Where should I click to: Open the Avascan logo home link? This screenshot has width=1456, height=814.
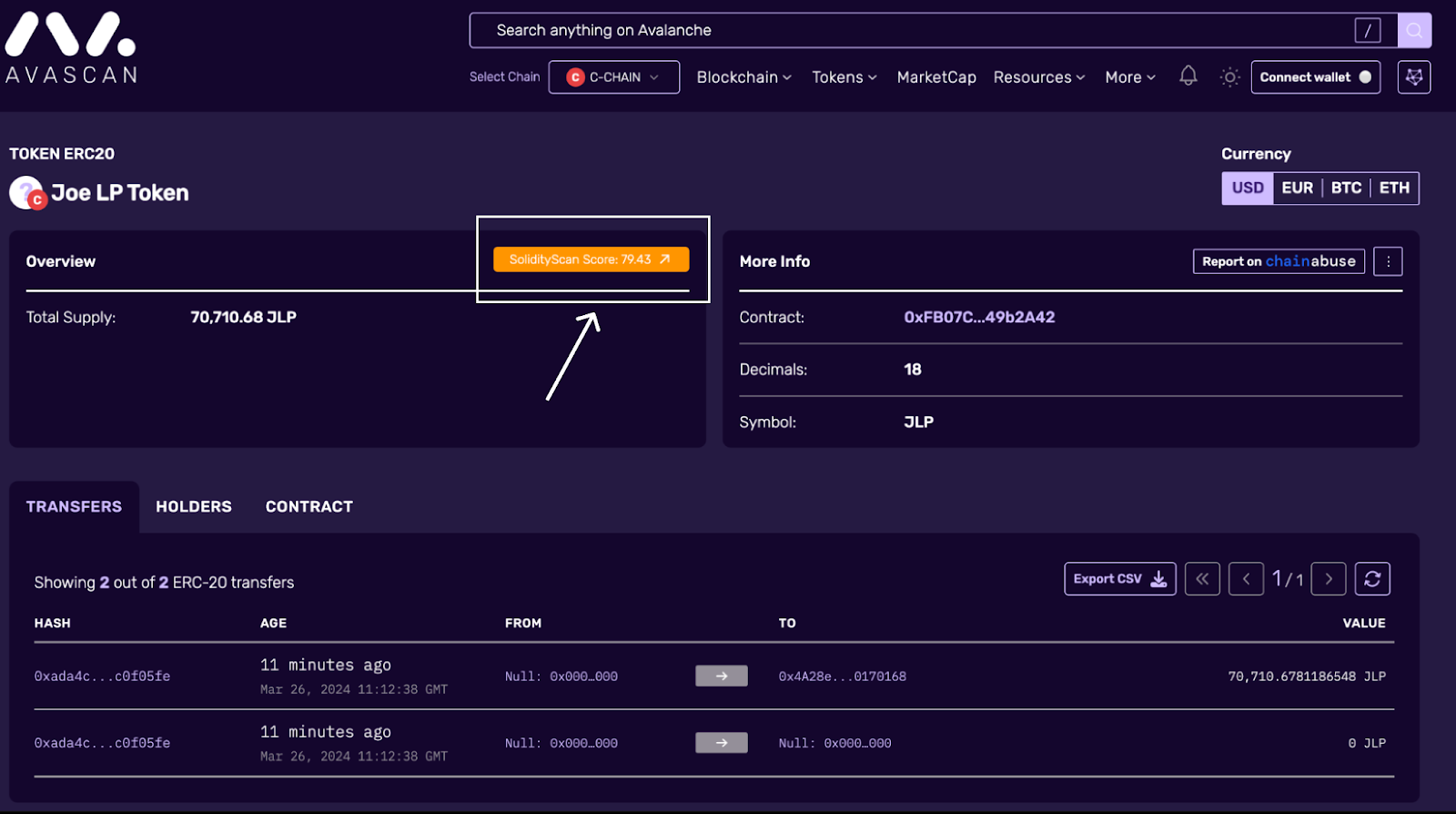pyautogui.click(x=71, y=47)
